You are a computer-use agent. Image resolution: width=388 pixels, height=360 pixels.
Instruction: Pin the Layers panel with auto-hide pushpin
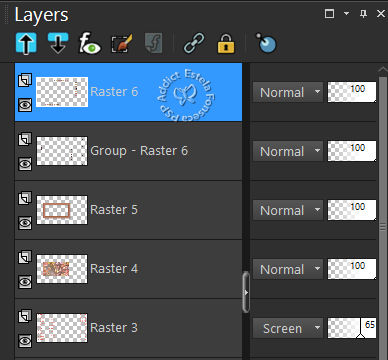pyautogui.click(x=364, y=14)
